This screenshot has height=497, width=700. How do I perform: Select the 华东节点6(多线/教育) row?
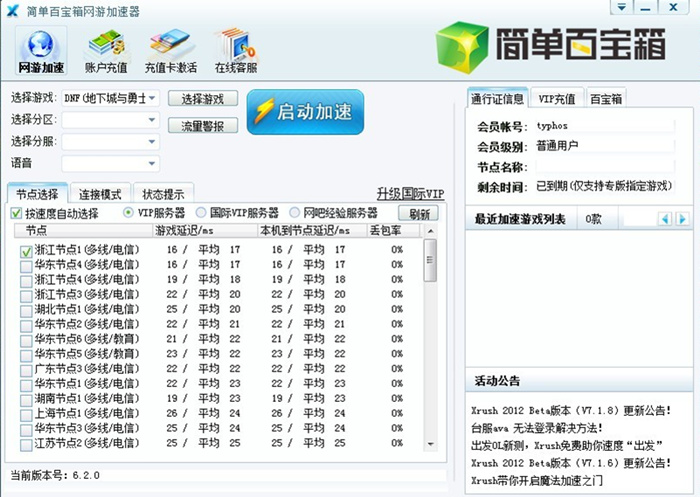coord(219,339)
